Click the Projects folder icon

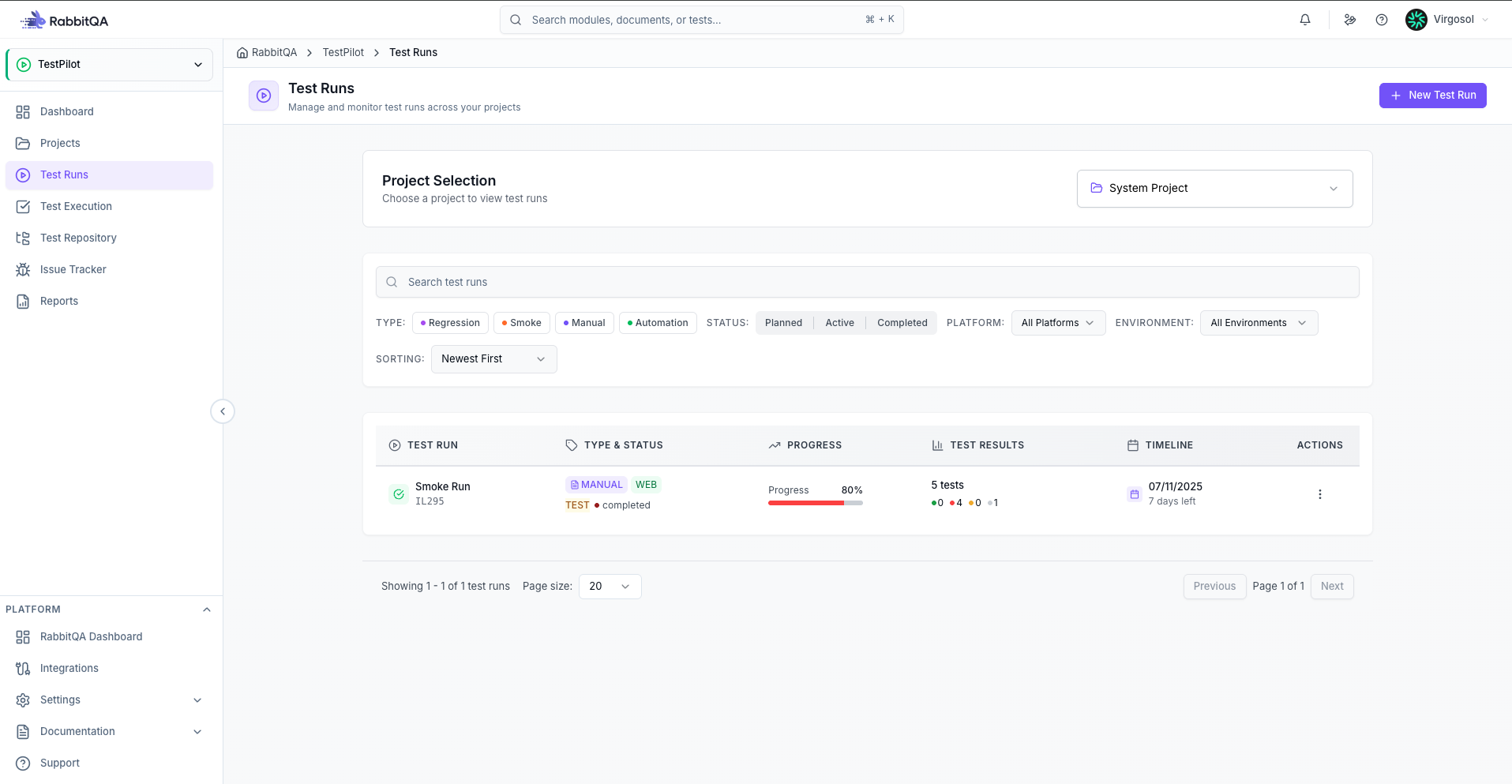(x=23, y=144)
